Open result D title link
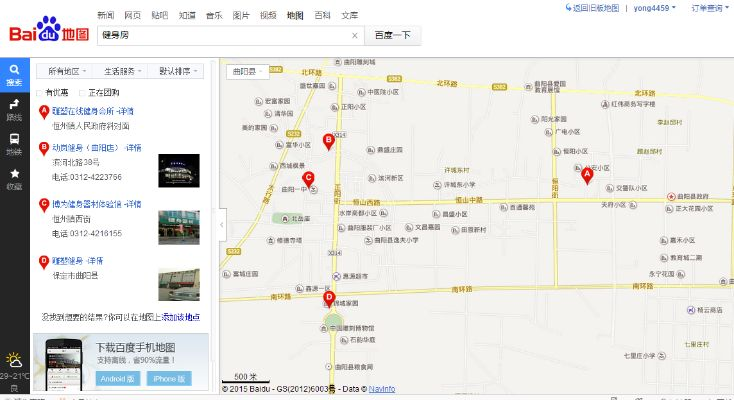The height and width of the screenshot is (400, 734). click(x=78, y=261)
